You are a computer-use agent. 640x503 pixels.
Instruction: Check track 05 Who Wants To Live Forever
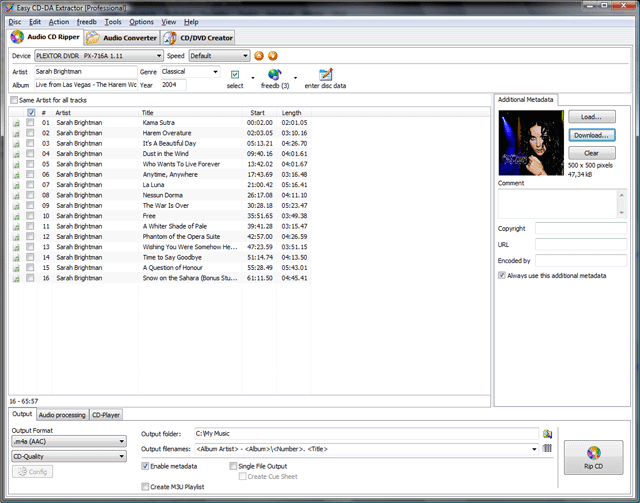click(30, 164)
